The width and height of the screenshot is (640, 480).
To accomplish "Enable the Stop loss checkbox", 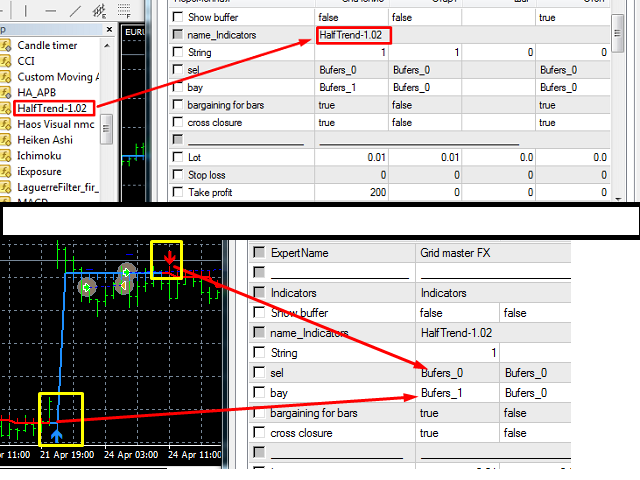I will click(178, 175).
